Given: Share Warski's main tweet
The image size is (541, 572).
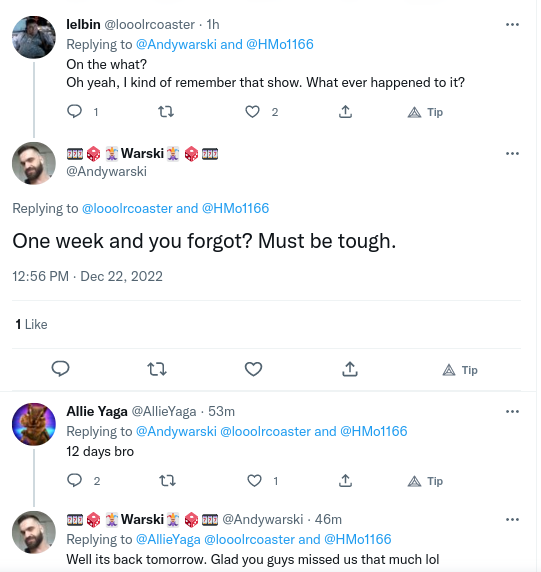Looking at the screenshot, I should 349,369.
